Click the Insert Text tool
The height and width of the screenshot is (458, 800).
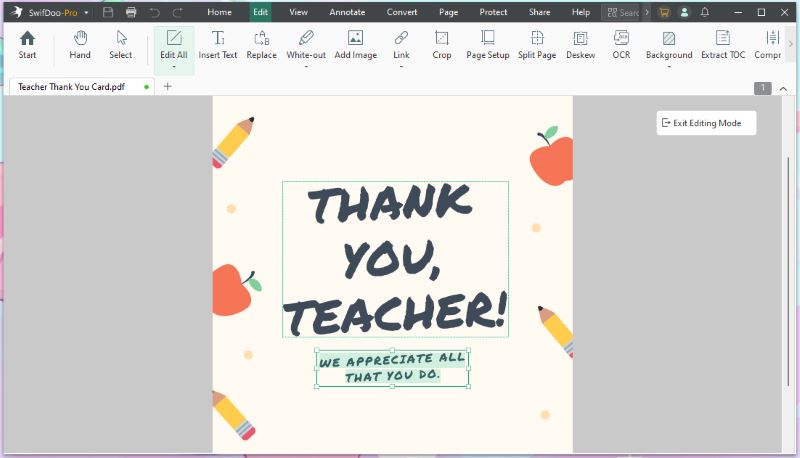point(218,44)
